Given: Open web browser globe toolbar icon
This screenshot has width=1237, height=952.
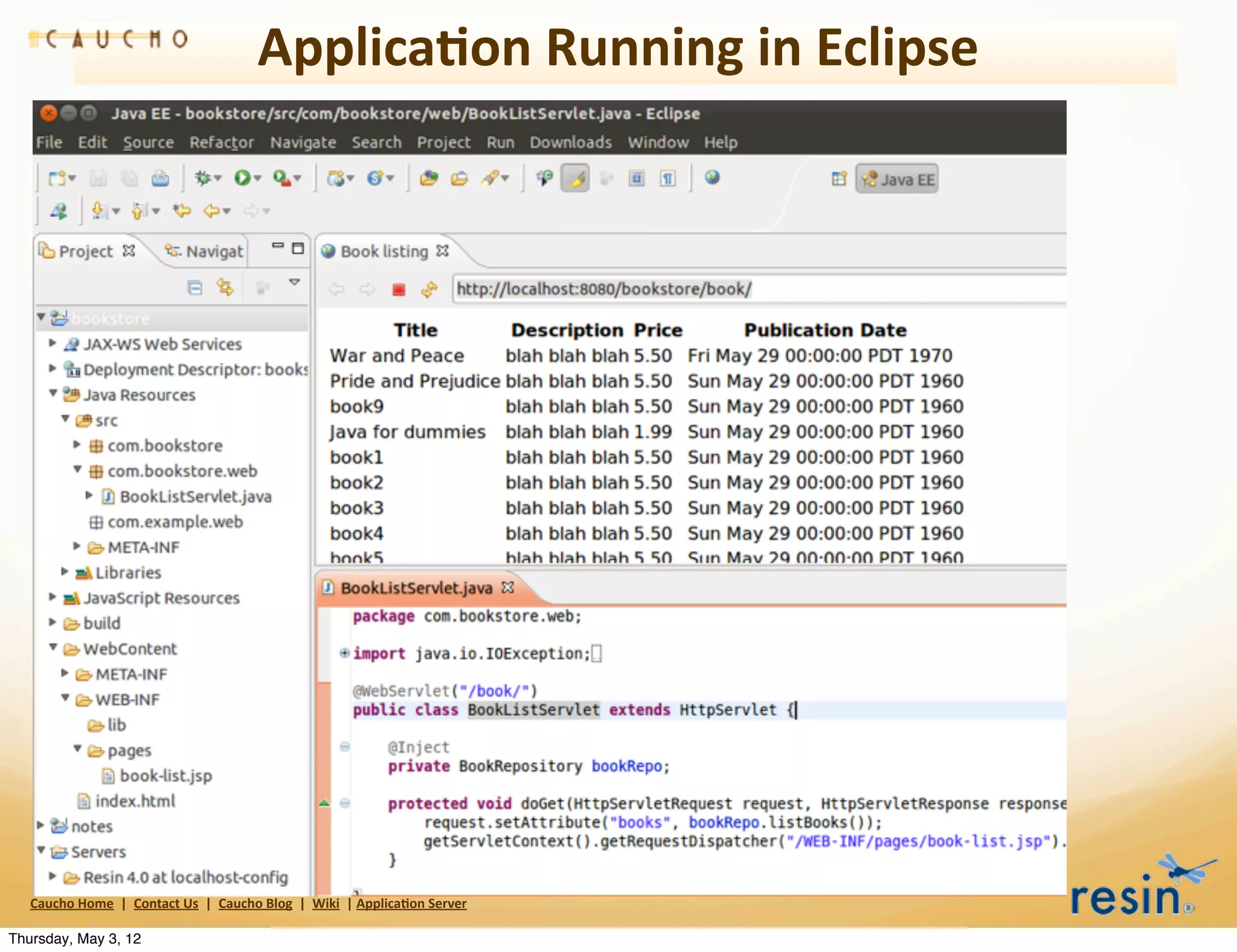Looking at the screenshot, I should pyautogui.click(x=712, y=177).
